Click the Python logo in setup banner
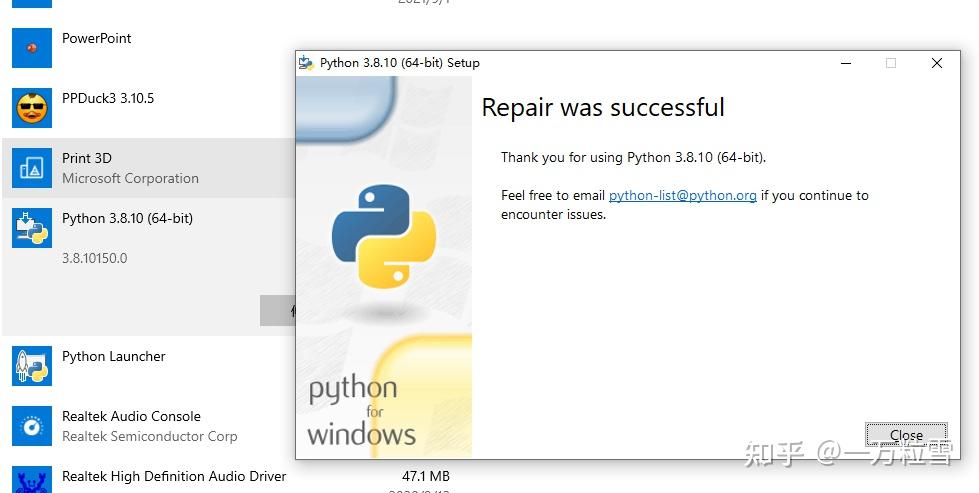 (383, 236)
